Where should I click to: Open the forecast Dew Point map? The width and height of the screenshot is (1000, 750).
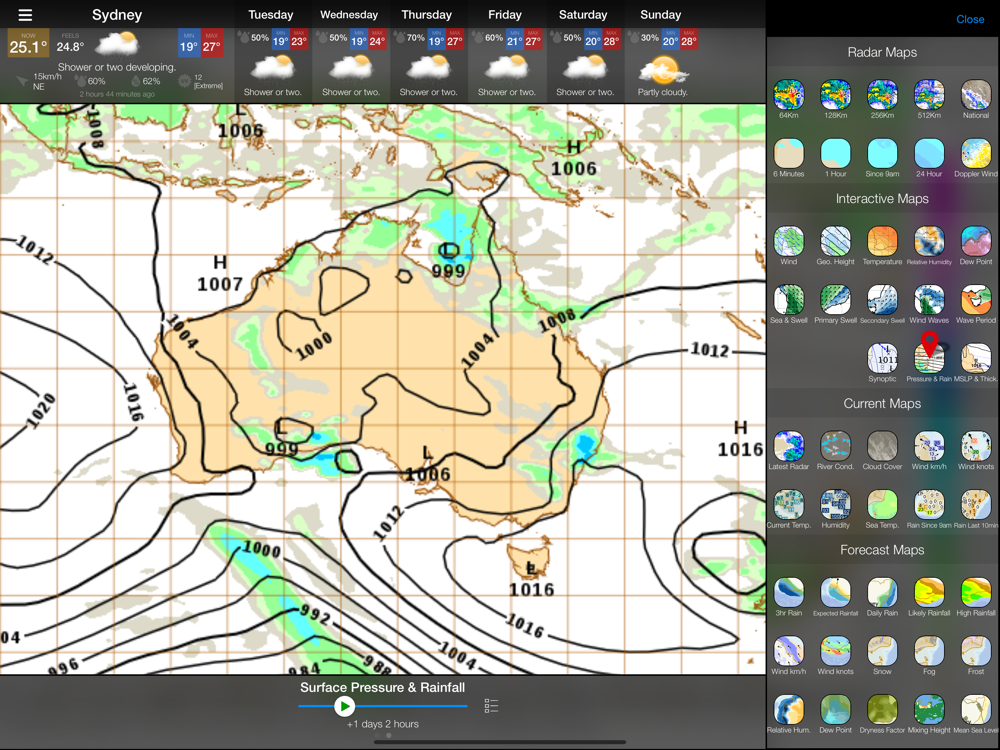point(835,710)
